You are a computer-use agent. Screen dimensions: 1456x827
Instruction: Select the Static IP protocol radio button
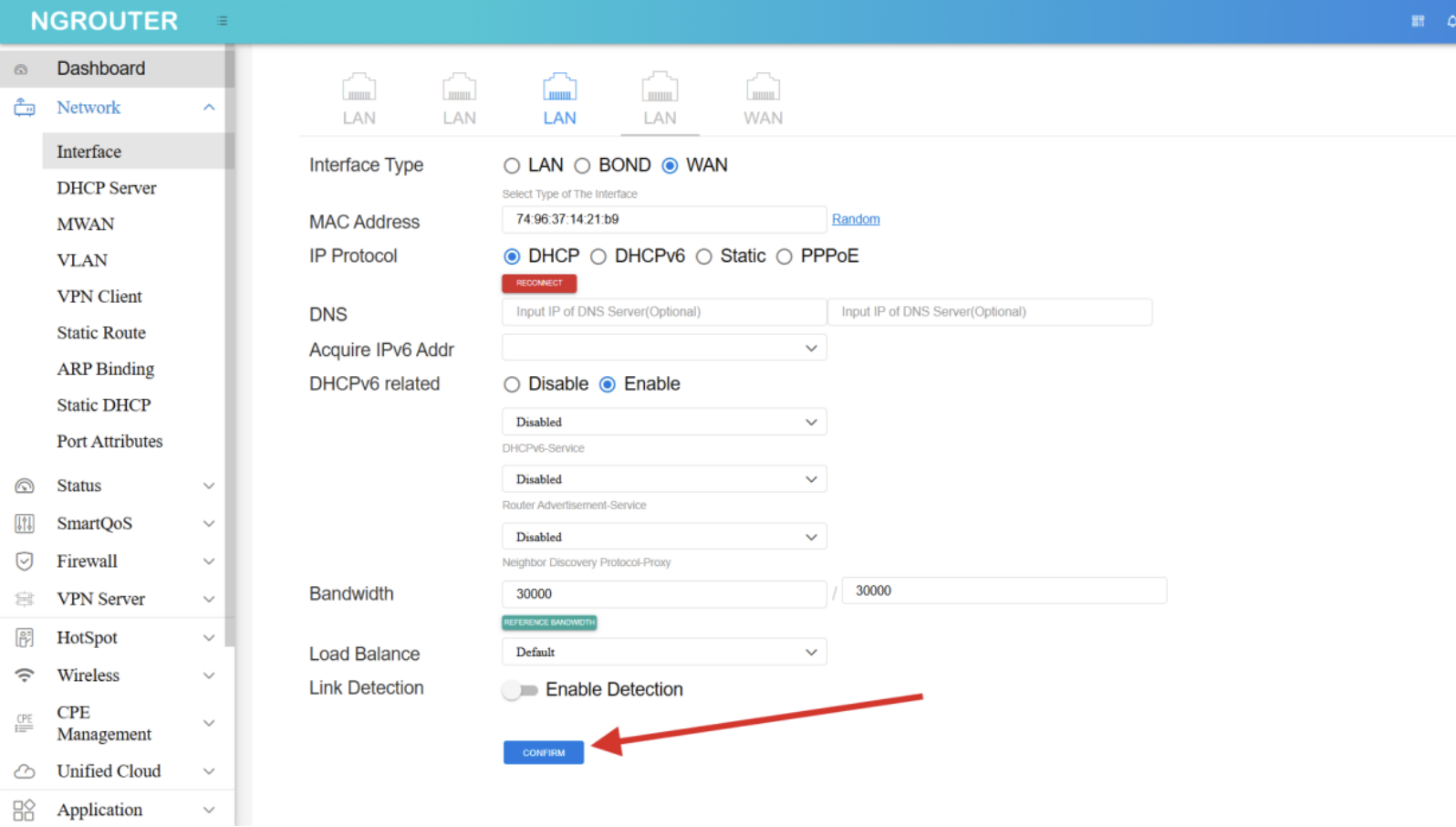(x=704, y=257)
